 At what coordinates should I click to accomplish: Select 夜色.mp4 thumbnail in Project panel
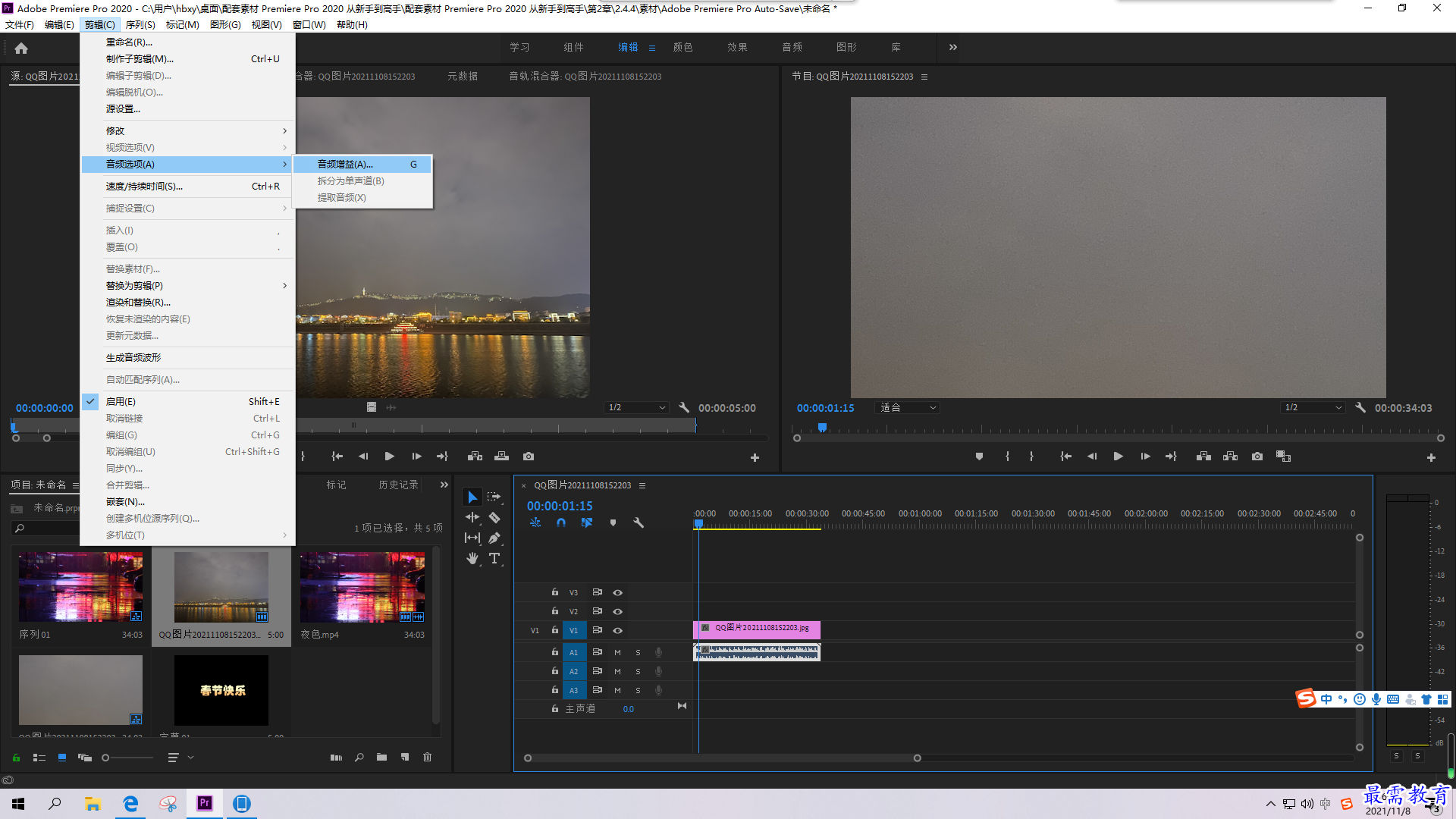pyautogui.click(x=362, y=587)
